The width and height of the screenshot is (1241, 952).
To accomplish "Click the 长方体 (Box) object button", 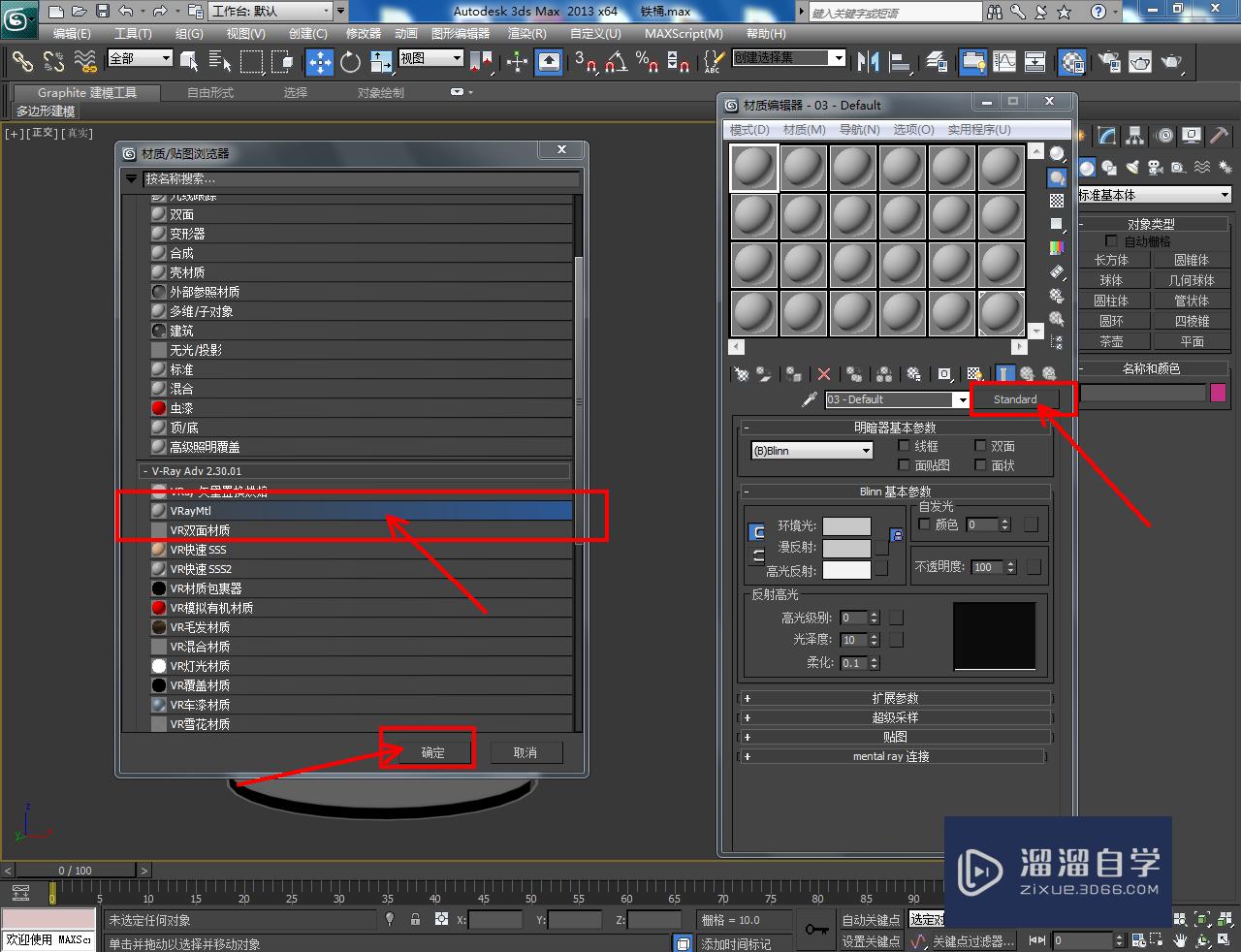I will click(x=1111, y=260).
